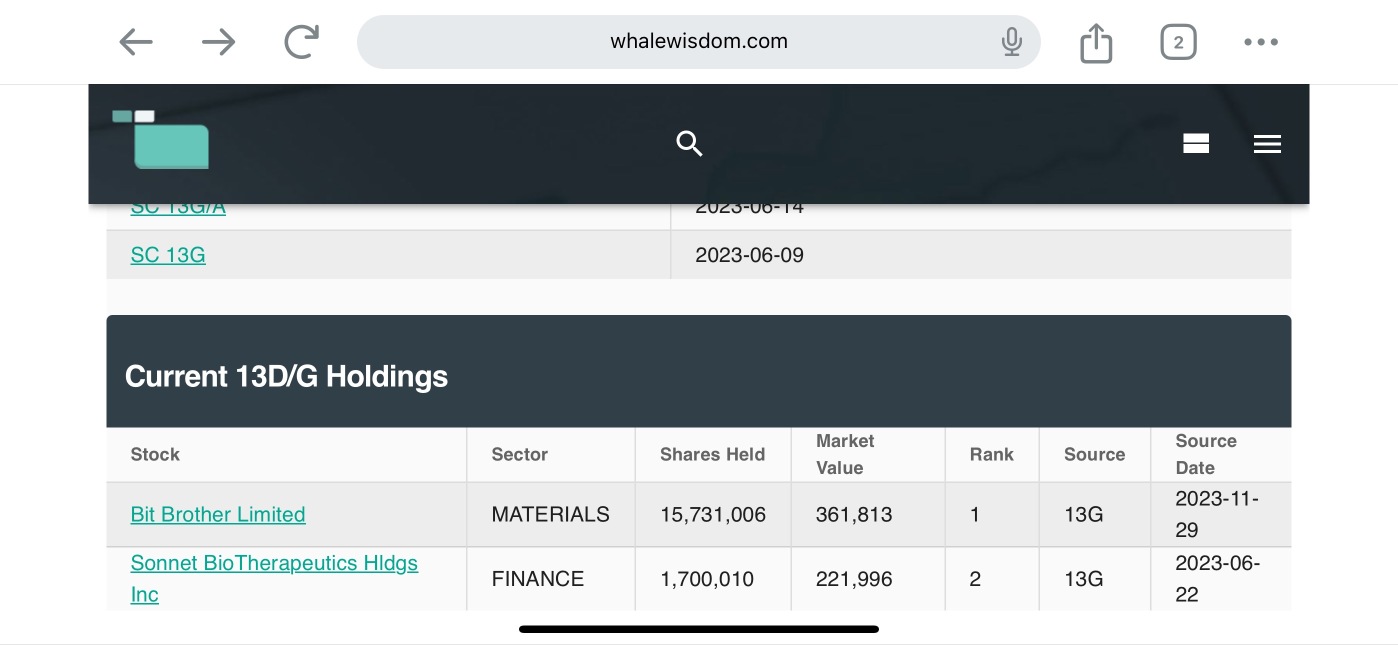Select market value 361,813

tap(854, 515)
